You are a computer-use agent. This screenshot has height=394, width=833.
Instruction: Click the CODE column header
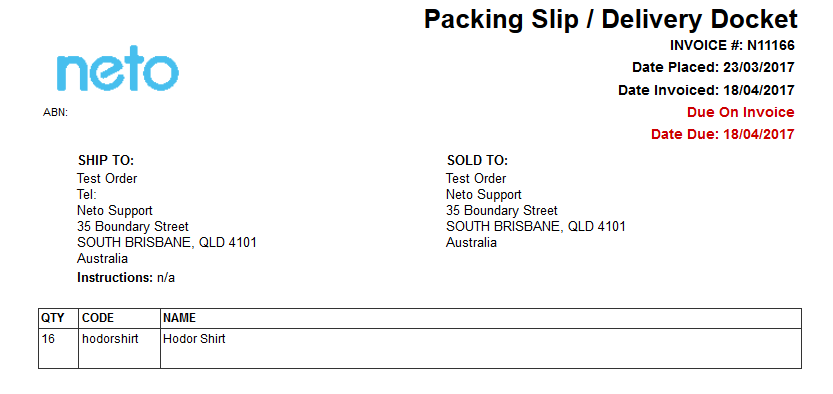98,318
